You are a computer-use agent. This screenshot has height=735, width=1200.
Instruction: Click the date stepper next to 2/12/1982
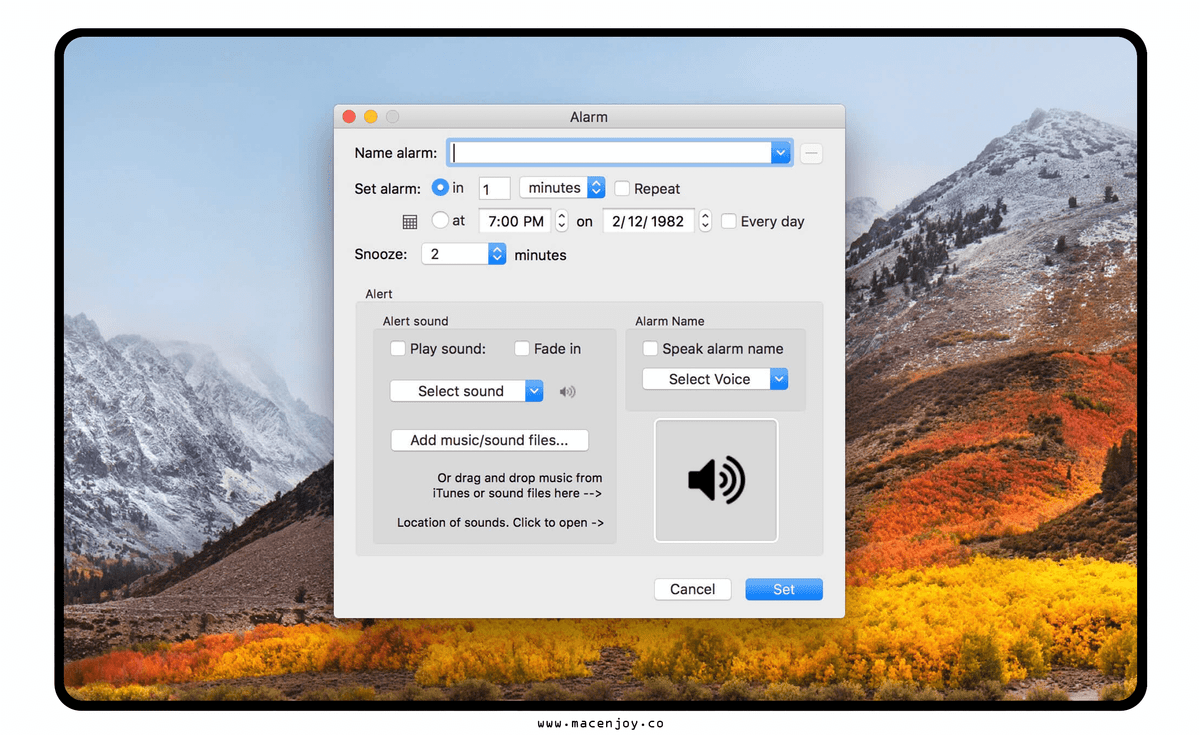coord(705,221)
